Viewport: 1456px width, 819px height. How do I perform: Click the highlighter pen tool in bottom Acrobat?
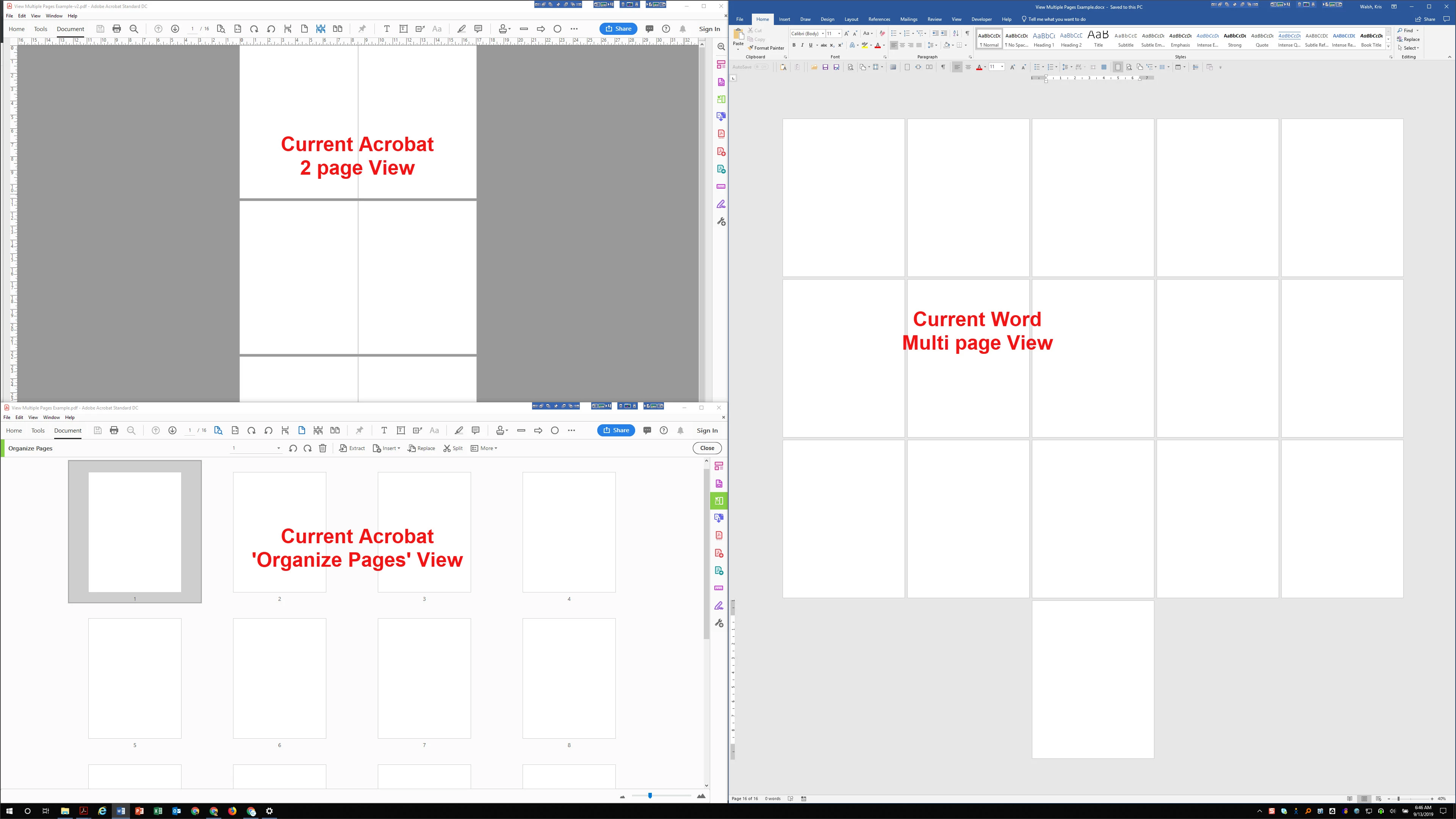[x=459, y=430]
